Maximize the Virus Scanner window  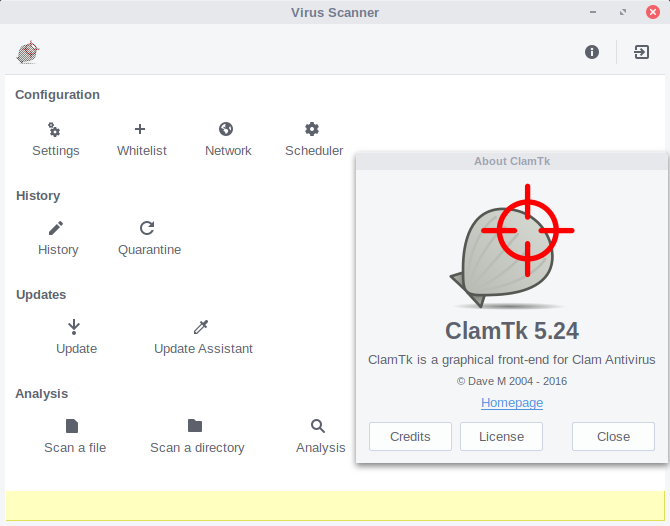pyautogui.click(x=623, y=12)
